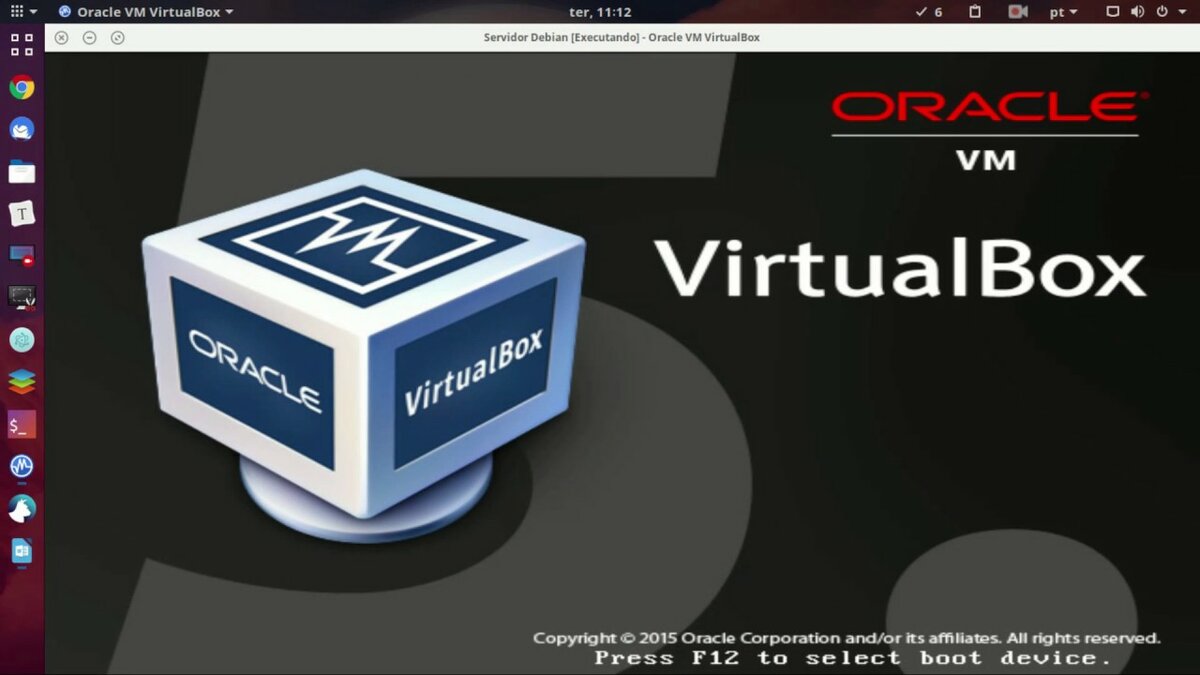1200x675 pixels.
Task: Open the blue system monitor dock icon
Action: [22, 466]
